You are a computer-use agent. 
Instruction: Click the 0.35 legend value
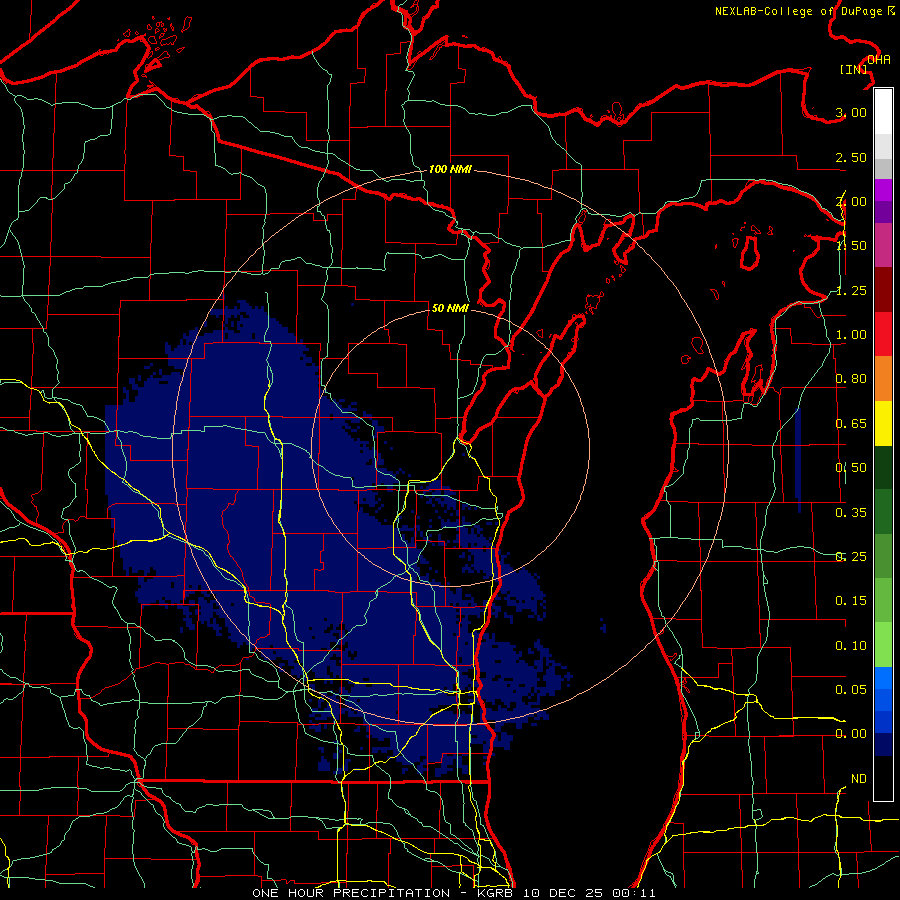(x=851, y=513)
